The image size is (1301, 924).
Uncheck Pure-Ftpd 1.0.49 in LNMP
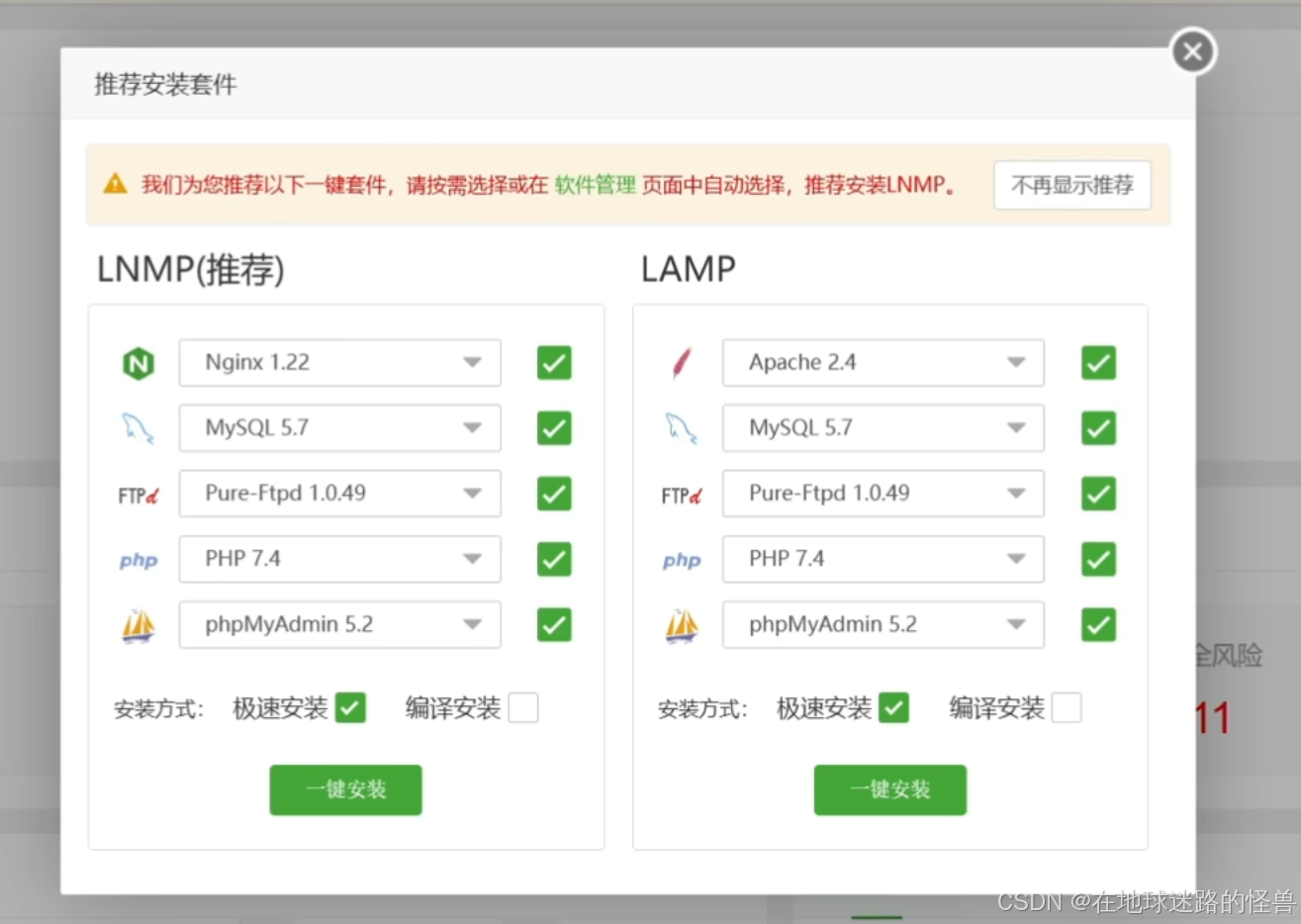tap(554, 494)
